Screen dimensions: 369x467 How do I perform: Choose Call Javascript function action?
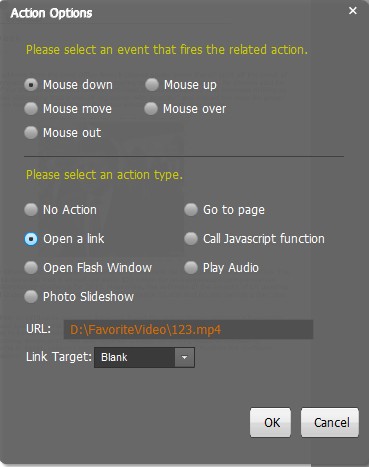[x=191, y=239]
